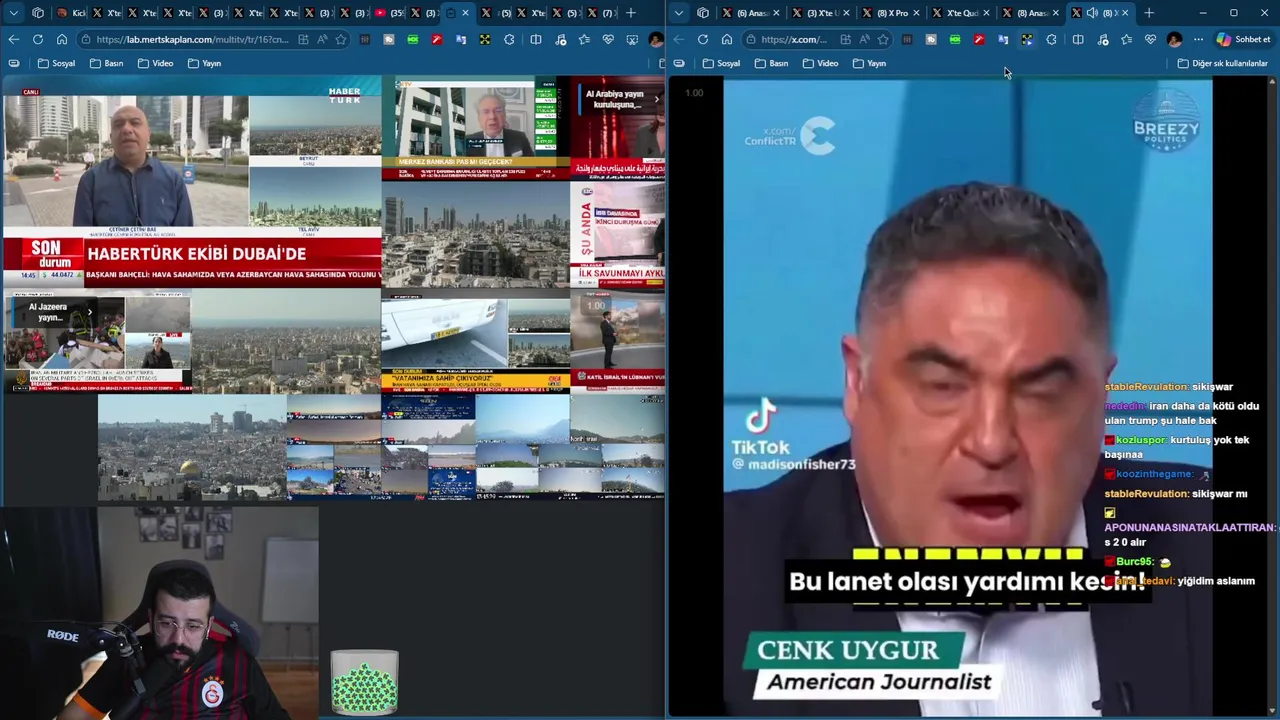Reload the lab.mertskaplan.com page
The width and height of the screenshot is (1280, 720).
[x=38, y=39]
